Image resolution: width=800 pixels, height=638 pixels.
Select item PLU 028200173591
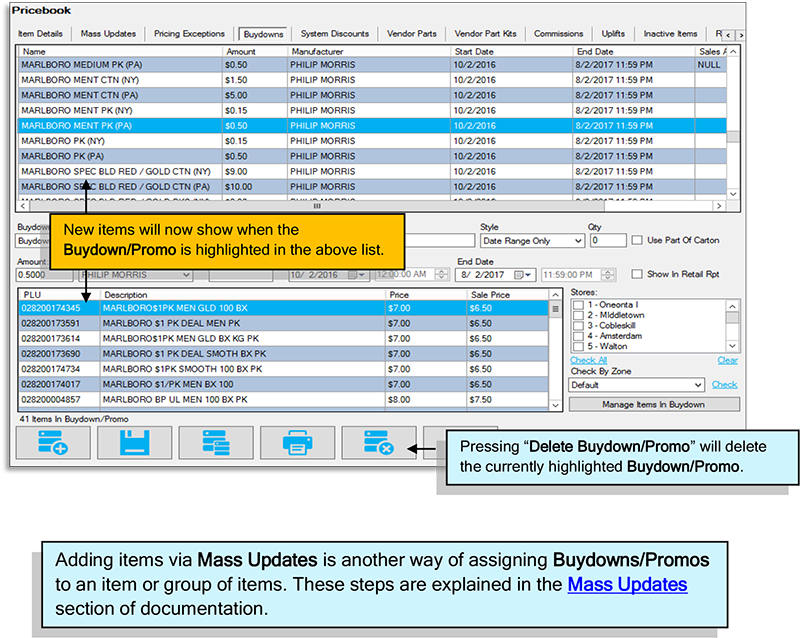click(284, 324)
